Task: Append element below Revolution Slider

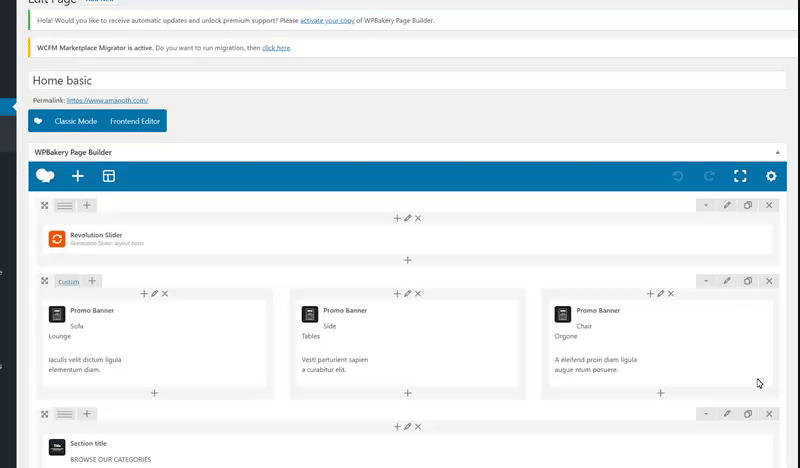Action: click(x=408, y=260)
